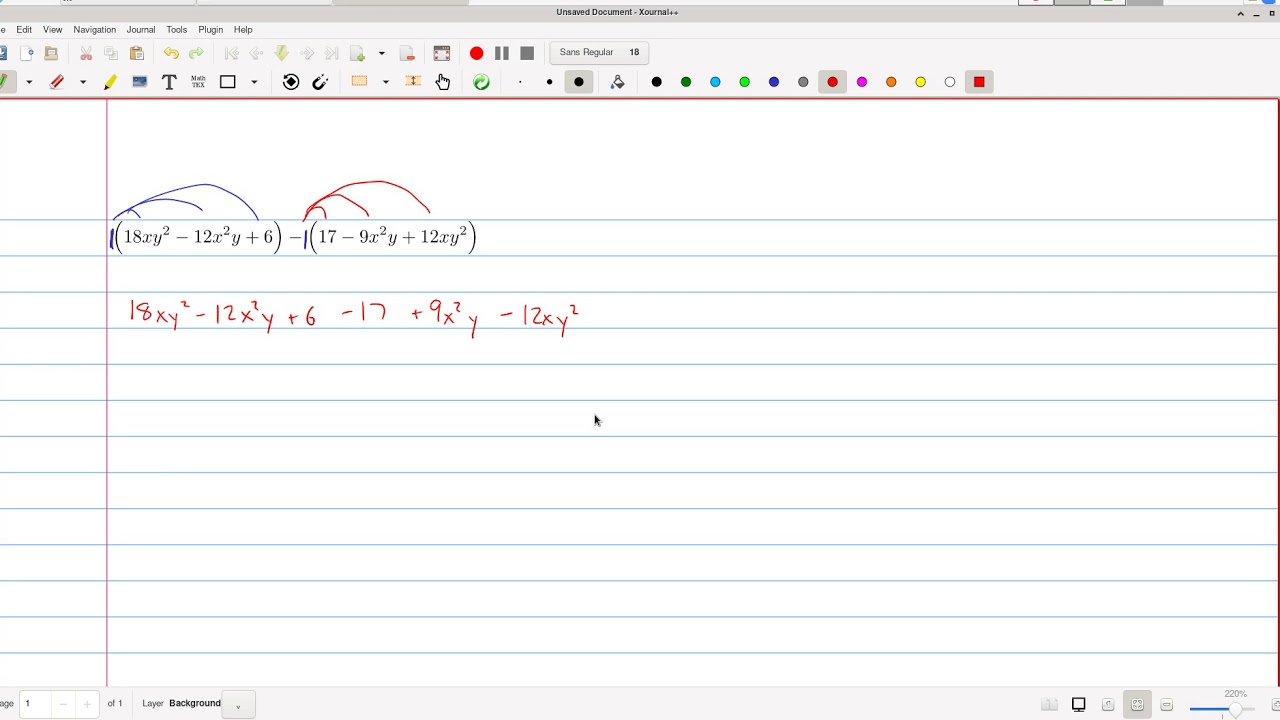Image resolution: width=1280 pixels, height=720 pixels.
Task: Expand selection tool dropdown arrow
Action: [x=386, y=82]
